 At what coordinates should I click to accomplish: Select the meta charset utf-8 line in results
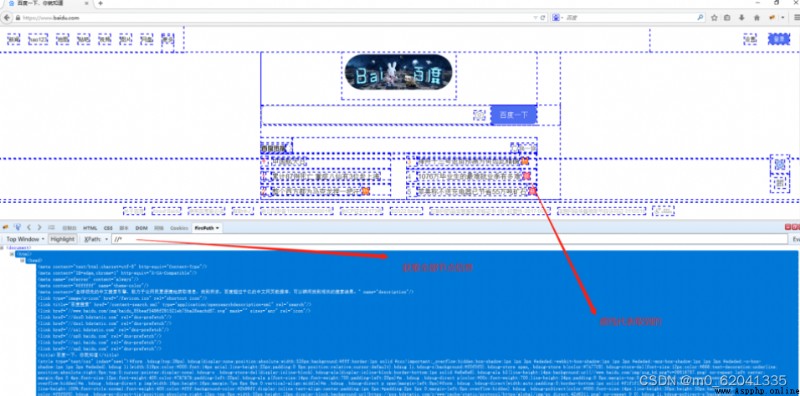tap(122, 266)
